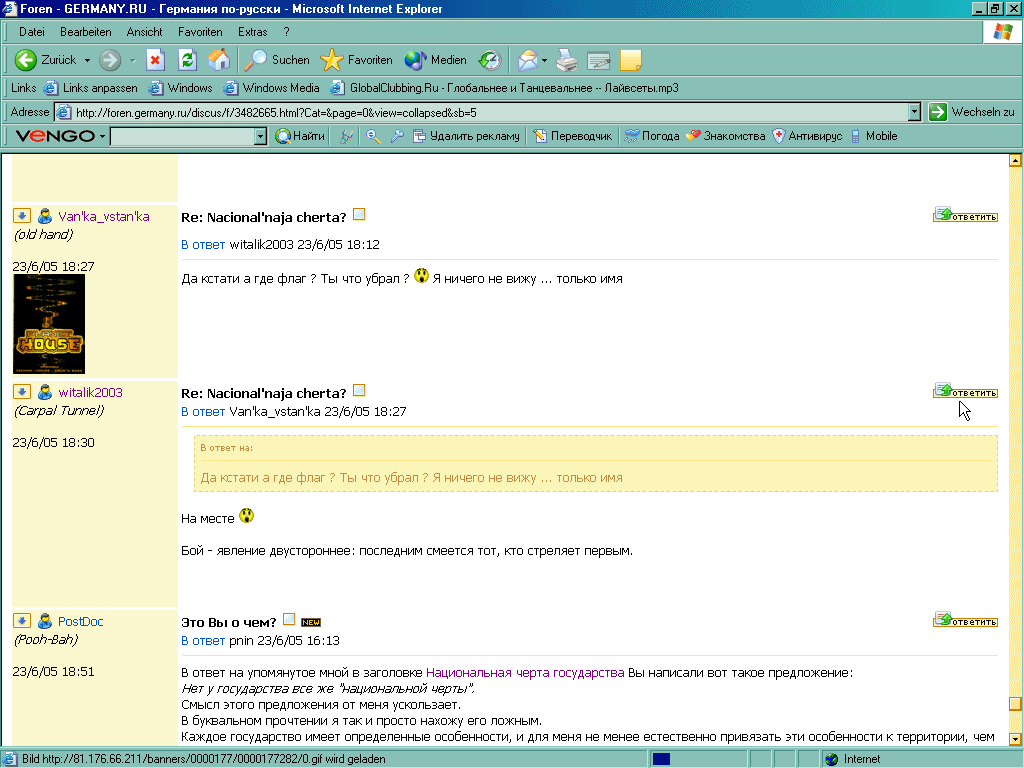Click the Print icon in toolbar
Screen dimensions: 1024x768
click(567, 60)
